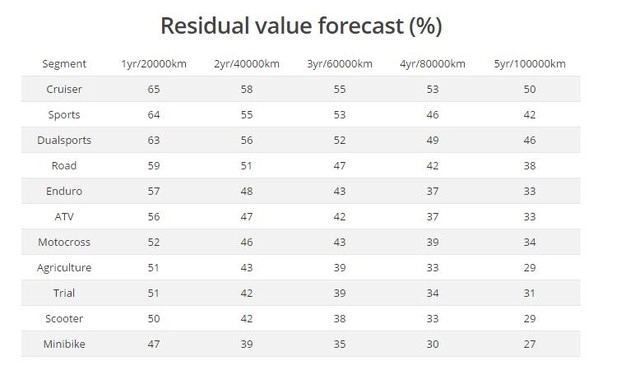The height and width of the screenshot is (370, 640).
Task: Select the Scooter segment label
Action: point(64,319)
